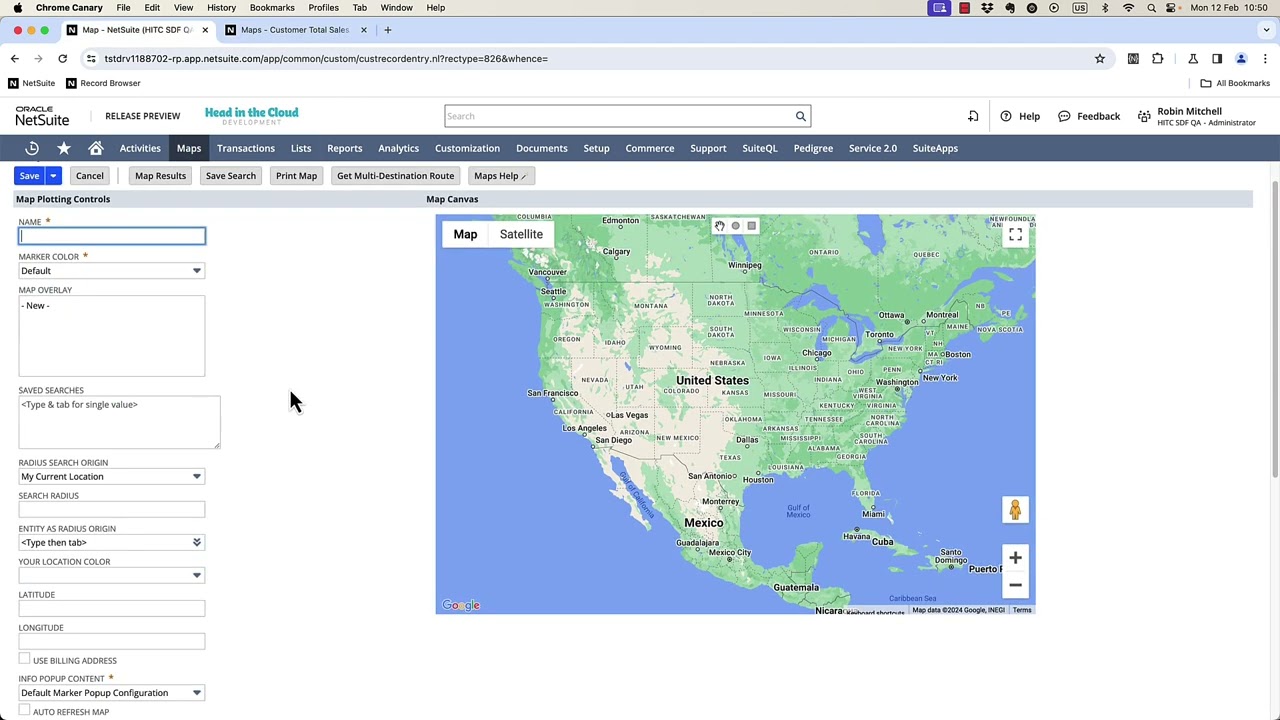The height and width of the screenshot is (720, 1280).
Task: Toggle fullscreen view of the map
Action: tap(1015, 235)
